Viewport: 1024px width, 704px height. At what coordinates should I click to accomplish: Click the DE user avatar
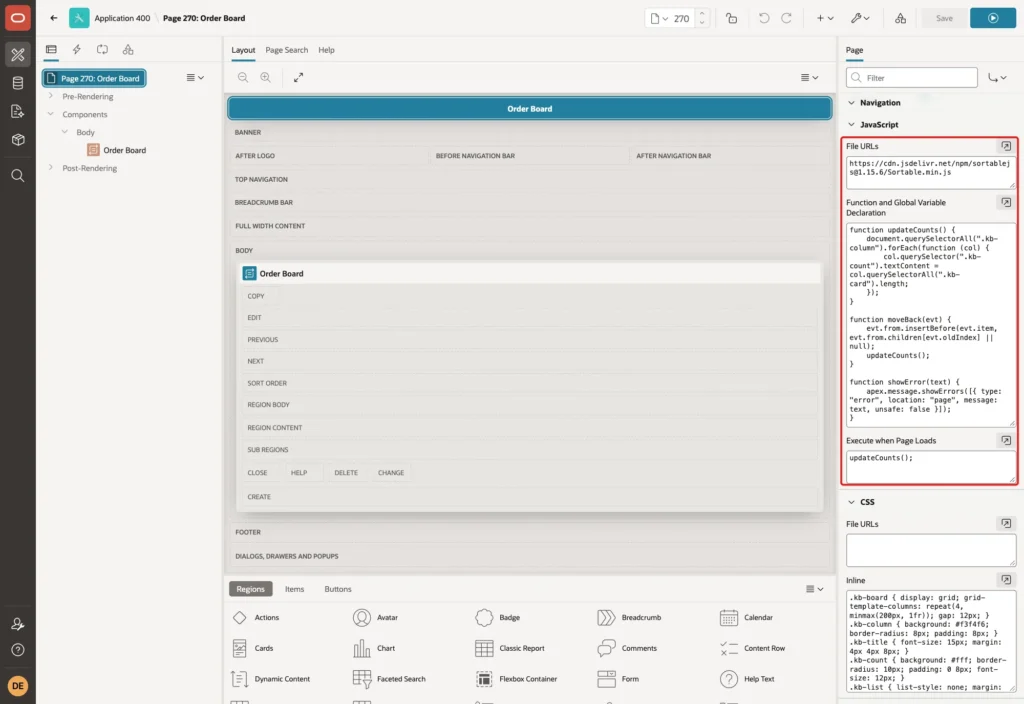pyautogui.click(x=18, y=686)
